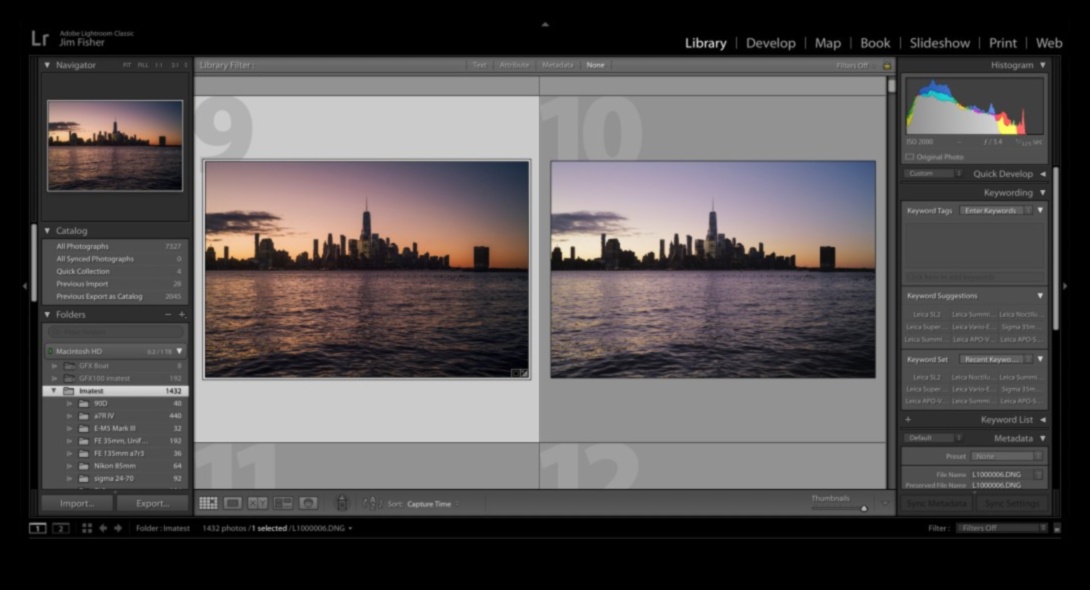The height and width of the screenshot is (590, 1090).
Task: Expand the Quick Develop panel
Action: click(x=1042, y=173)
